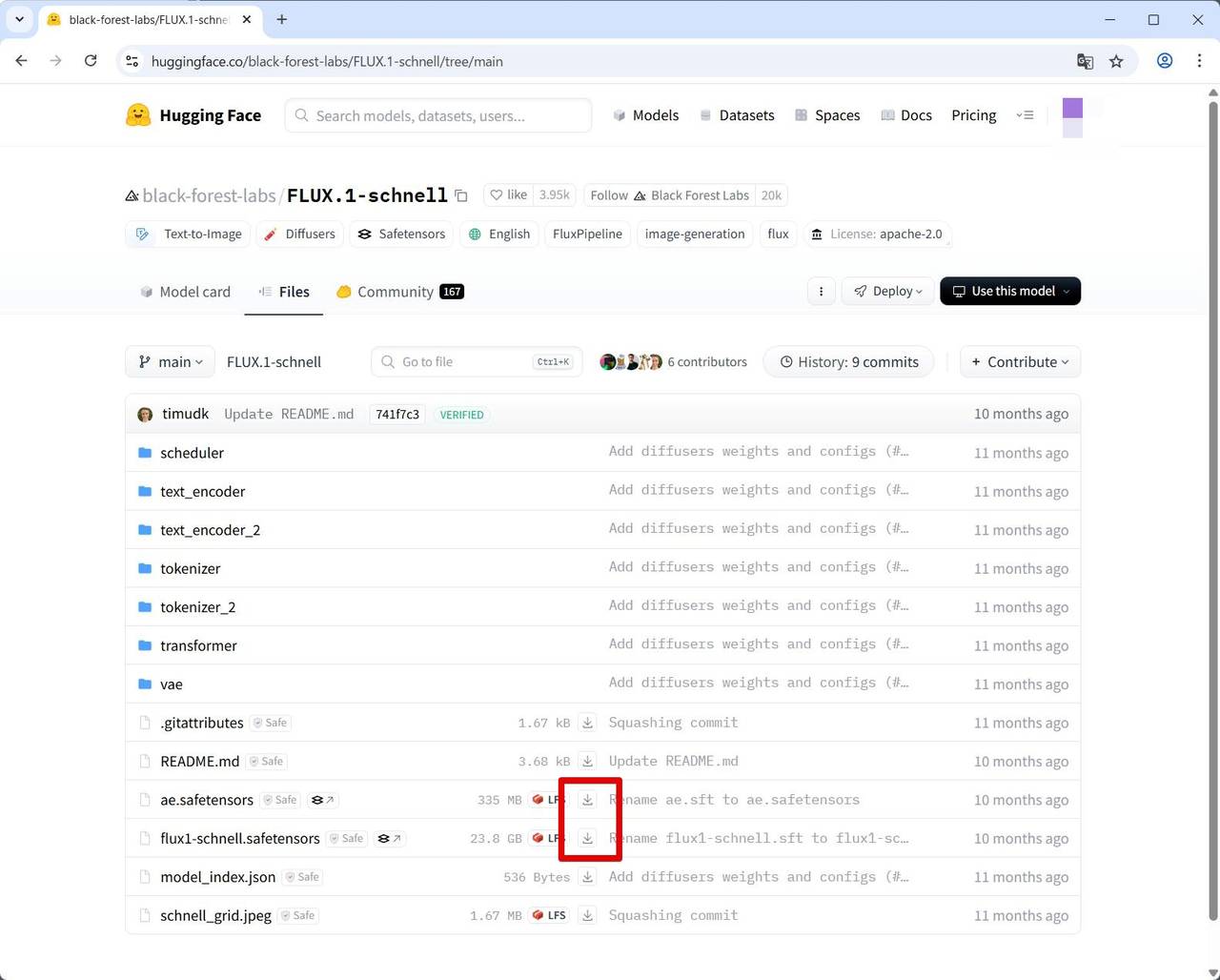Viewport: 1220px width, 980px height.
Task: Open Spaces in the top navigation
Action: pyautogui.click(x=827, y=115)
